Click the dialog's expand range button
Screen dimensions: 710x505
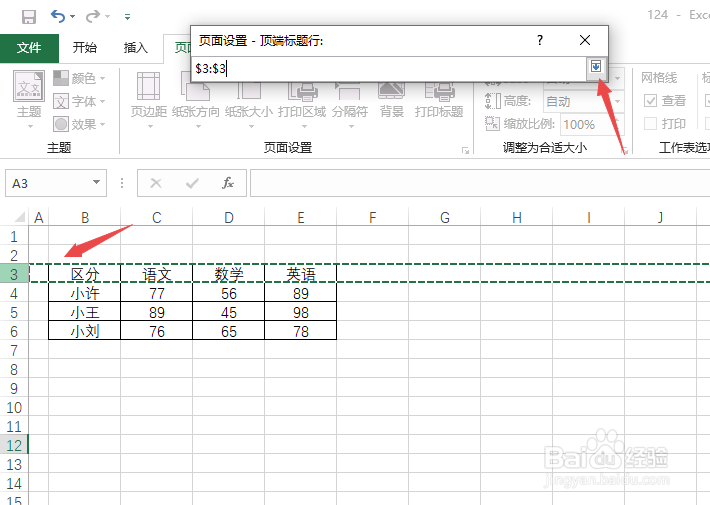click(596, 67)
